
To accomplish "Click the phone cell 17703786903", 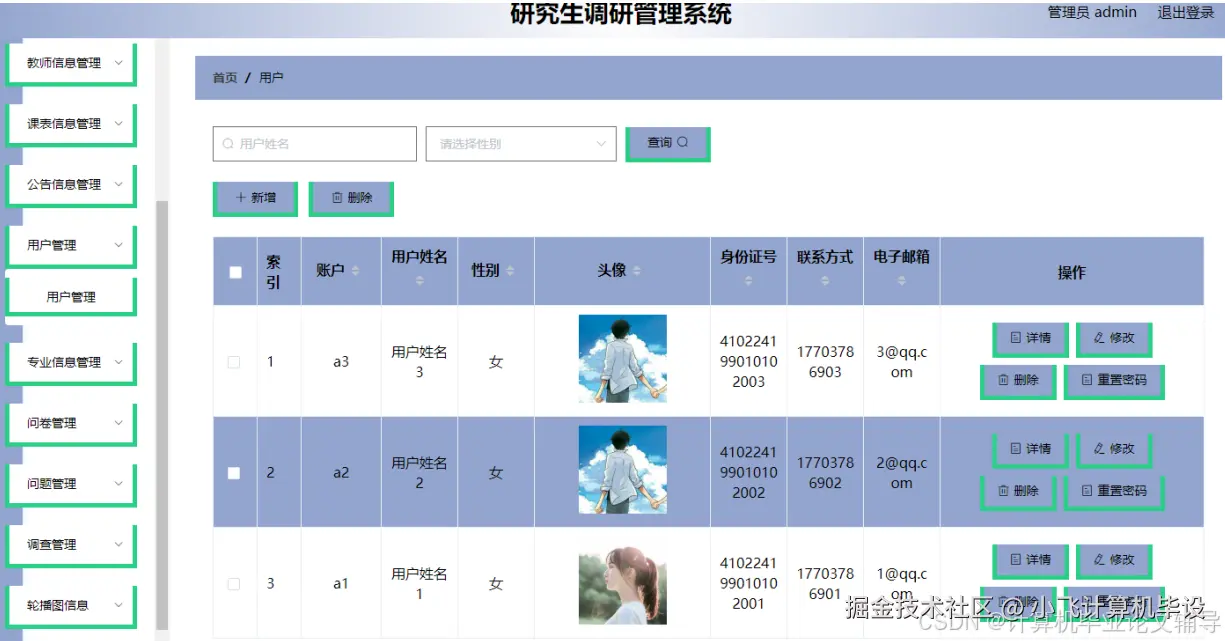I will [825, 362].
